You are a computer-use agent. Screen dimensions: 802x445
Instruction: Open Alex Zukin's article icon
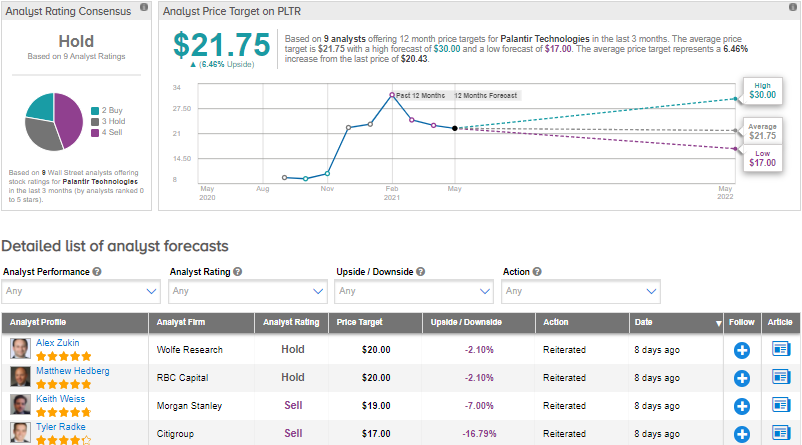[x=781, y=350]
